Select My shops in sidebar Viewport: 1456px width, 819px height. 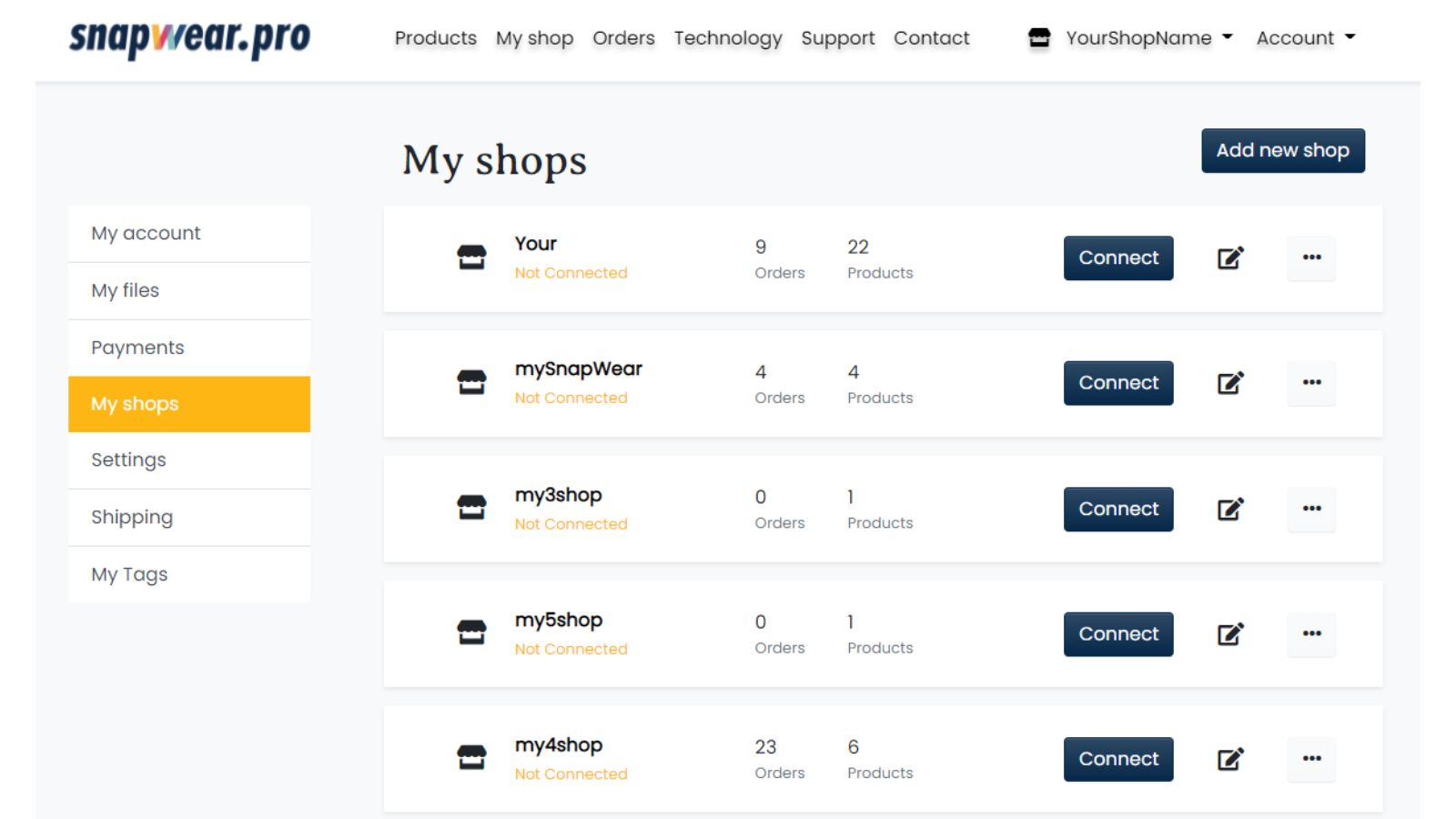(189, 404)
